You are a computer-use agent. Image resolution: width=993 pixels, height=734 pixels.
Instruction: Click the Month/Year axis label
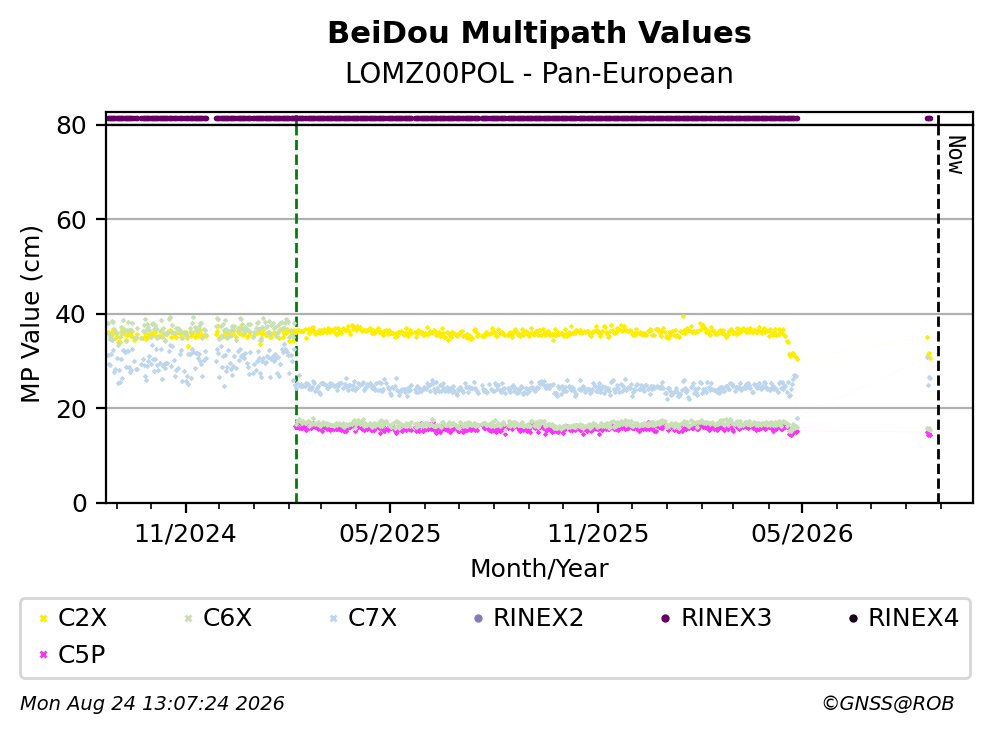(539, 569)
